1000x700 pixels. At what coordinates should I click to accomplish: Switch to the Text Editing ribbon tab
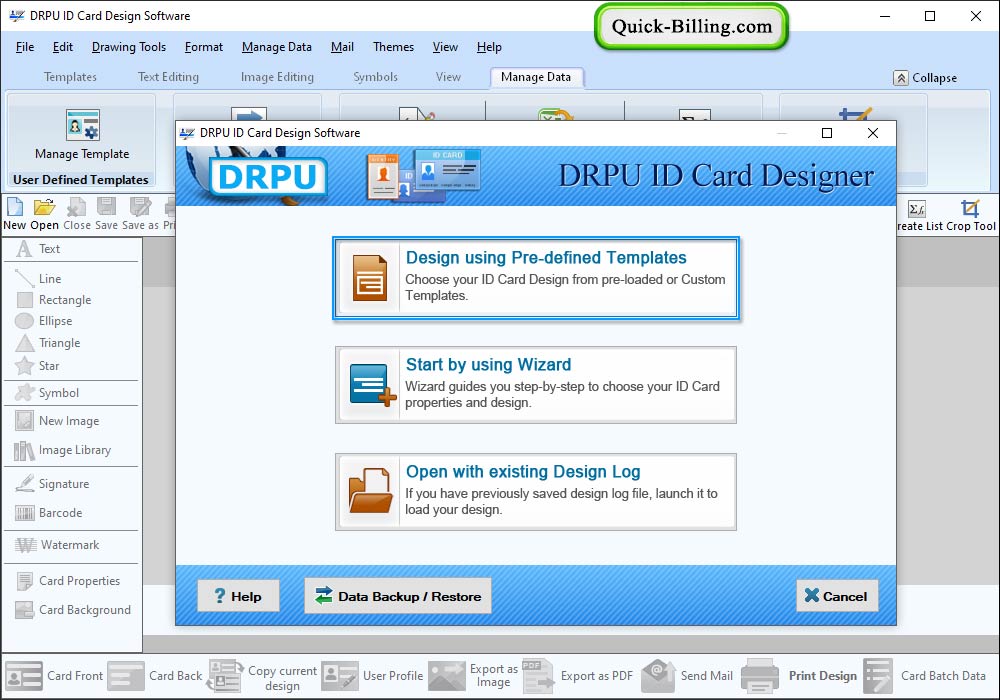(x=168, y=77)
